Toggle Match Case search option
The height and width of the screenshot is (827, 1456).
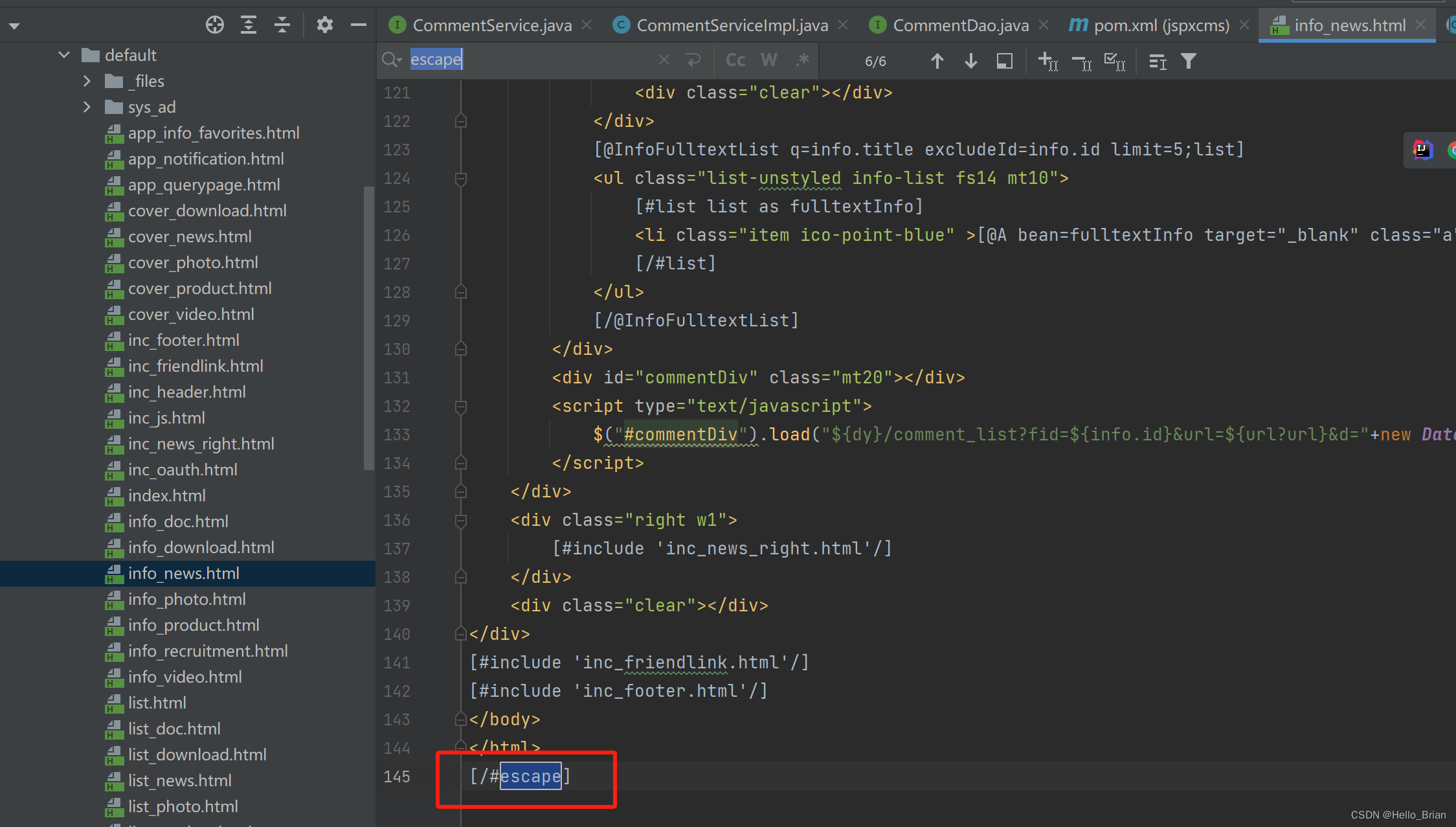(x=735, y=60)
